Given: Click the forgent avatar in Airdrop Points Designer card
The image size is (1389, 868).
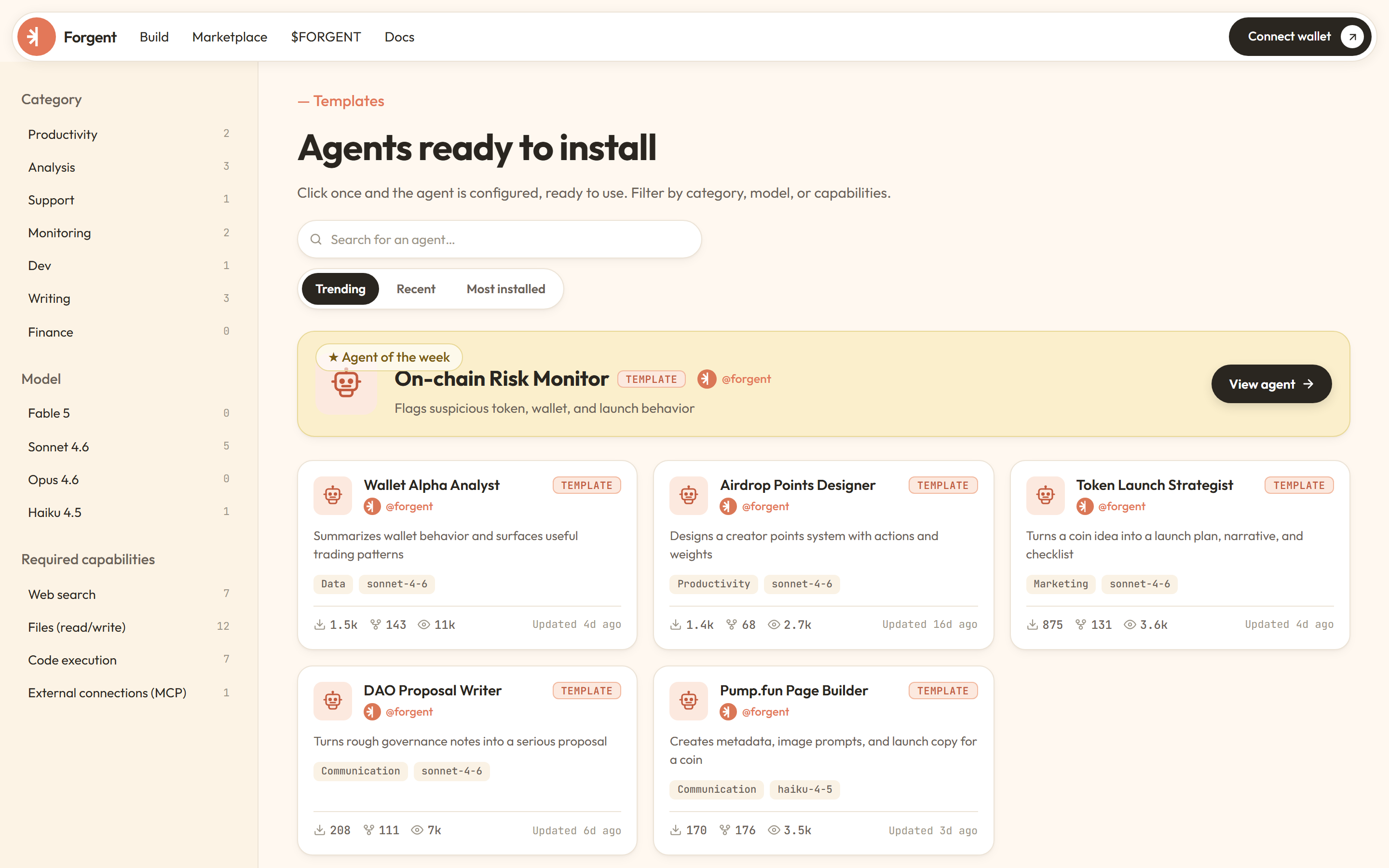Looking at the screenshot, I should (728, 506).
